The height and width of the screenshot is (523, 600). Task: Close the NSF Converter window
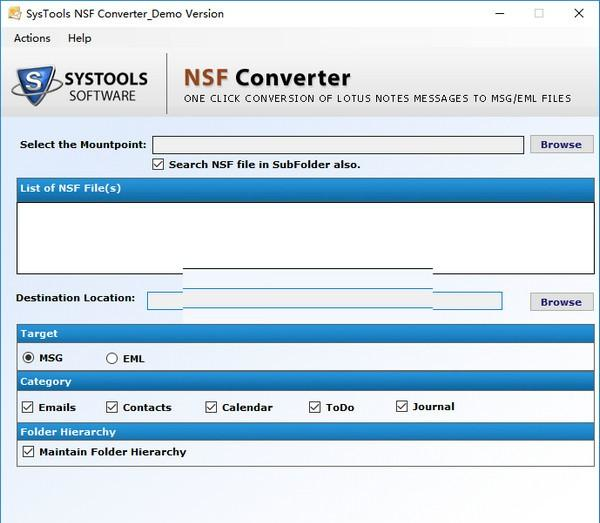579,13
